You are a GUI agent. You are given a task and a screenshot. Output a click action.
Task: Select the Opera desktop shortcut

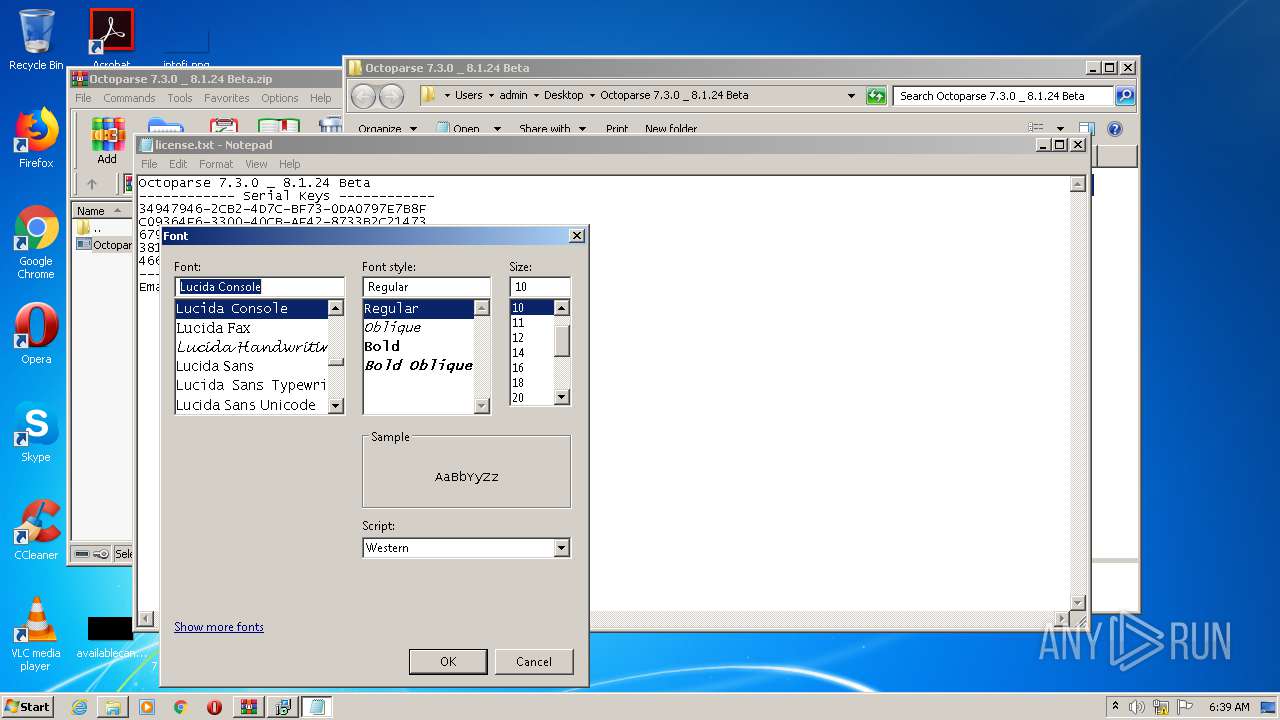(x=36, y=334)
